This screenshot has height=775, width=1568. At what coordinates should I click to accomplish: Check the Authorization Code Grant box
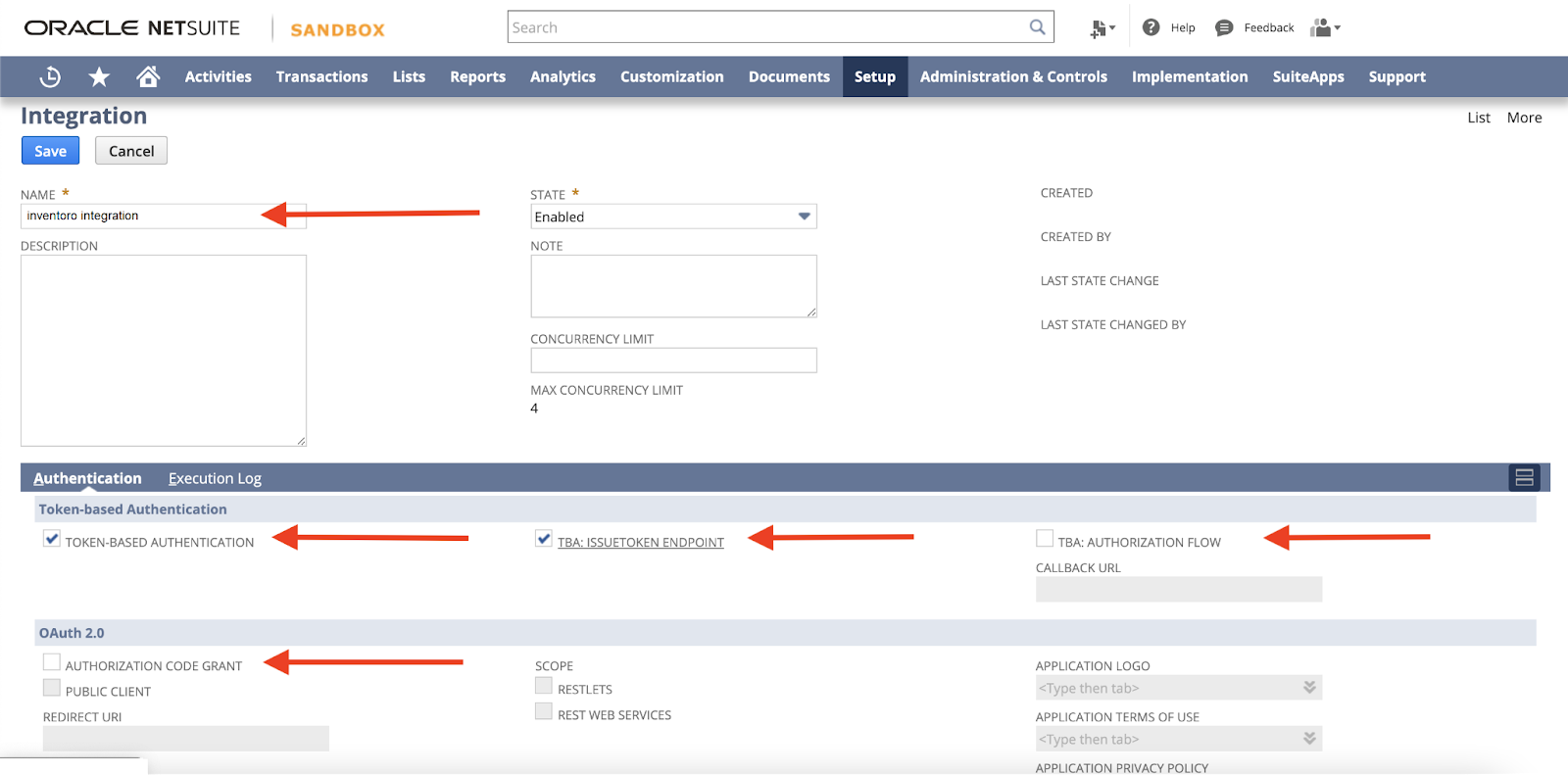52,662
